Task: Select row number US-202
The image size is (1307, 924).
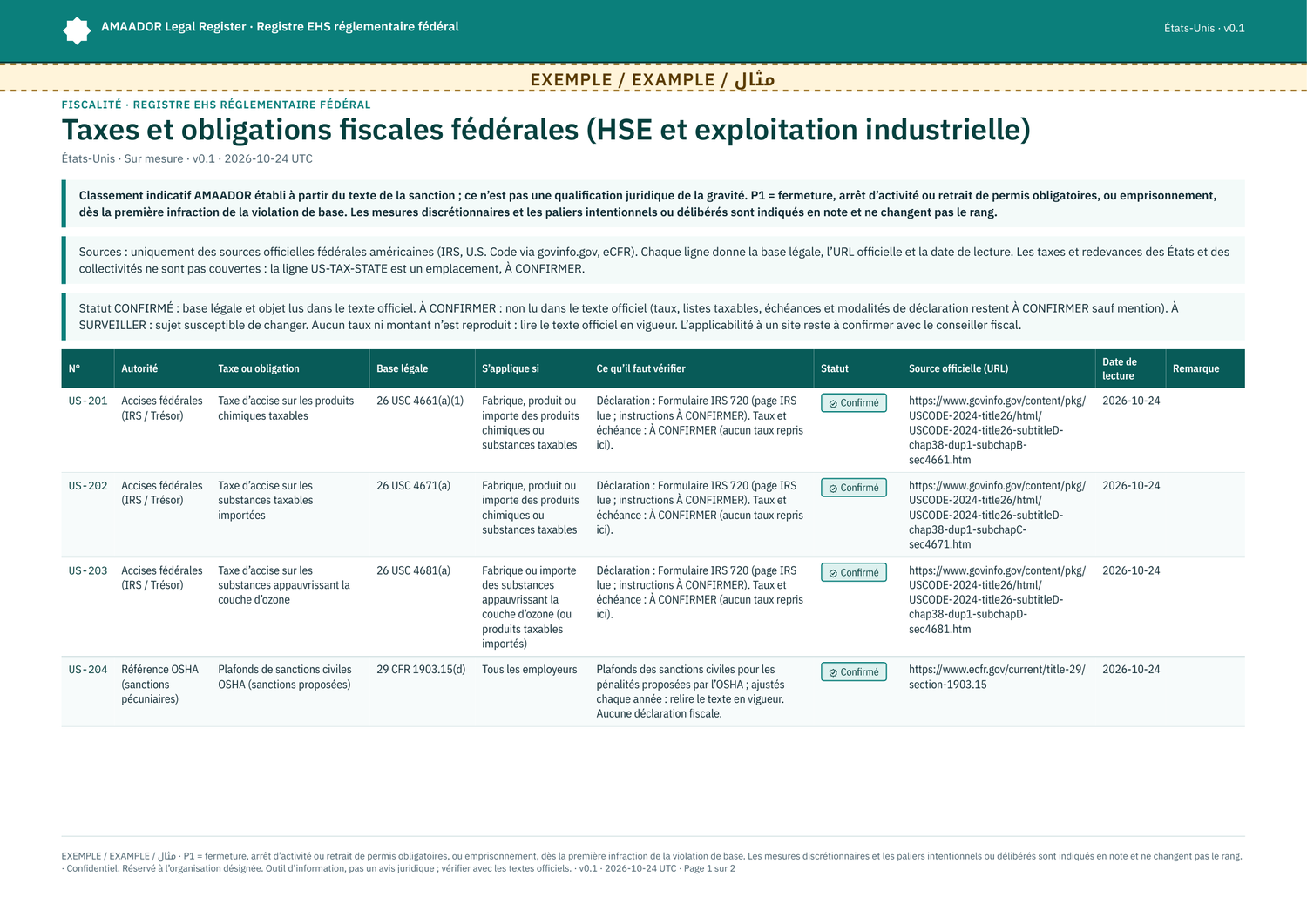Action: coord(88,486)
